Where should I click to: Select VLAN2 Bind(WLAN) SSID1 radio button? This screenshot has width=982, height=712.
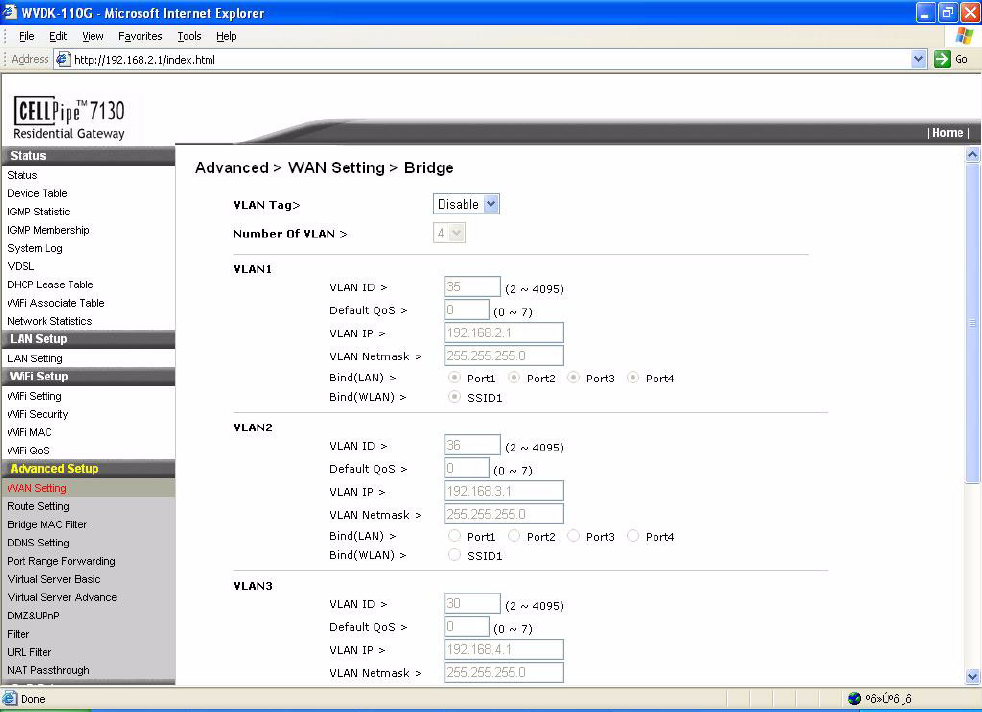tap(454, 555)
